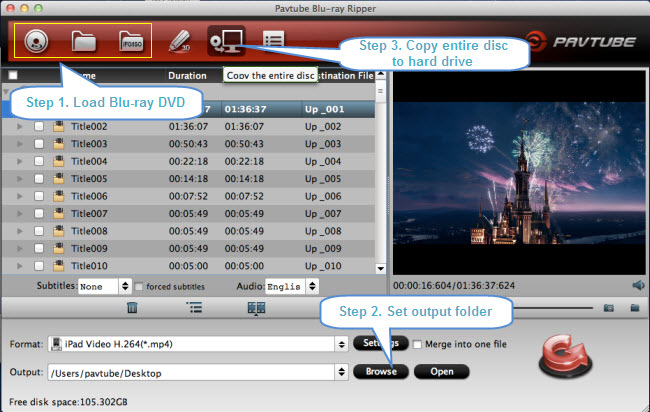Click the 00:50:43 duration cell of Title003
Image resolution: width=650 pixels, height=412 pixels.
tap(188, 144)
